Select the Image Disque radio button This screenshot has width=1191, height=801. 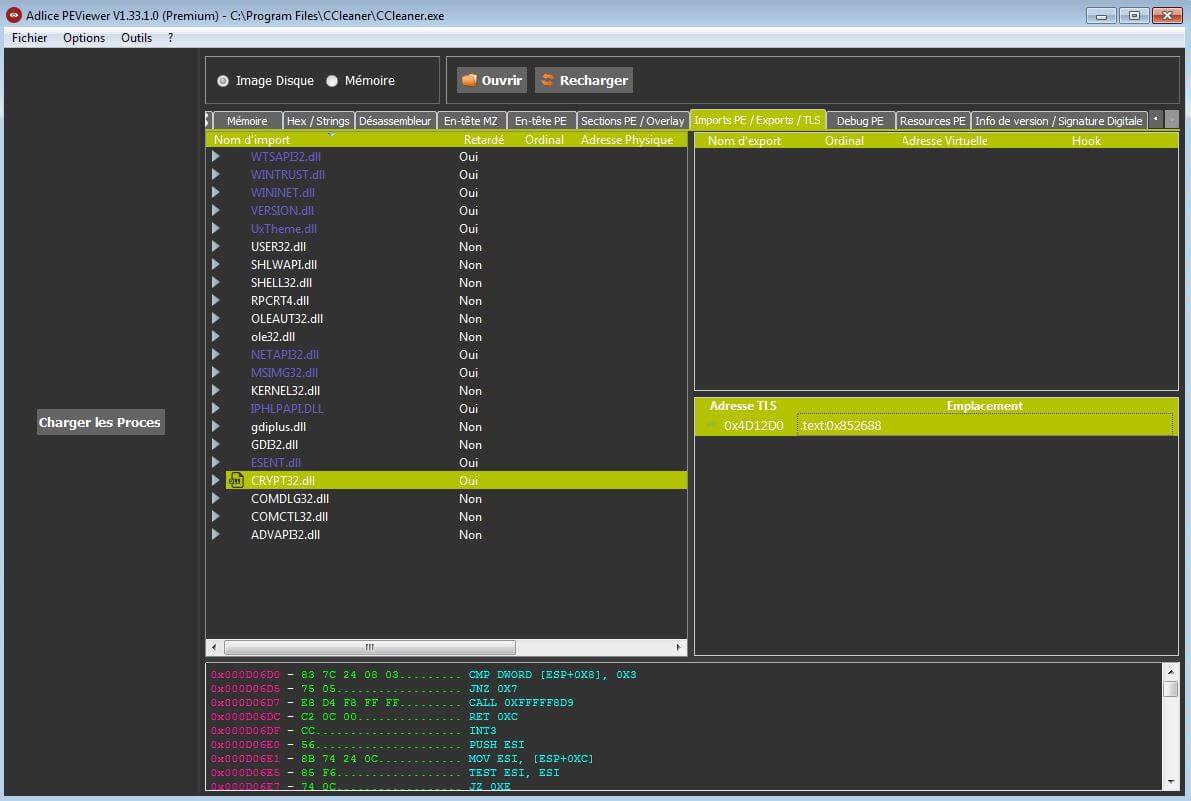click(223, 81)
